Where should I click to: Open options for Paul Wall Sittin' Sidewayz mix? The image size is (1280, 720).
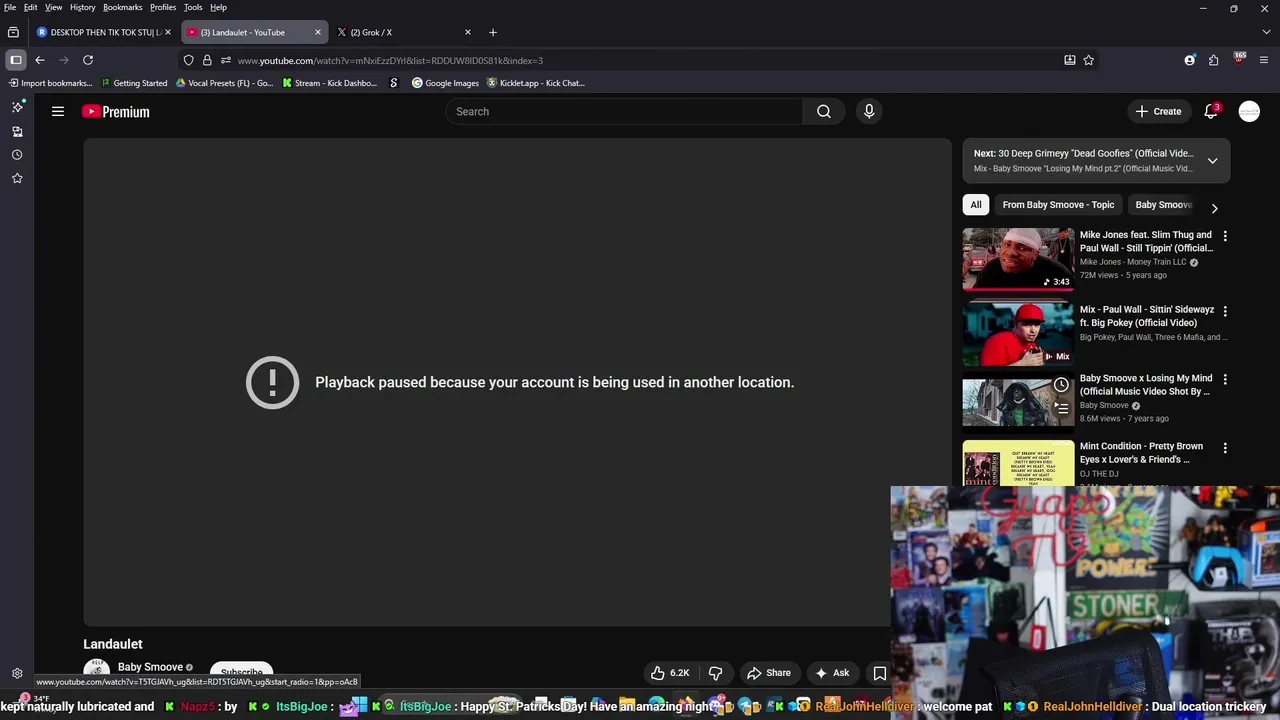1225,311
